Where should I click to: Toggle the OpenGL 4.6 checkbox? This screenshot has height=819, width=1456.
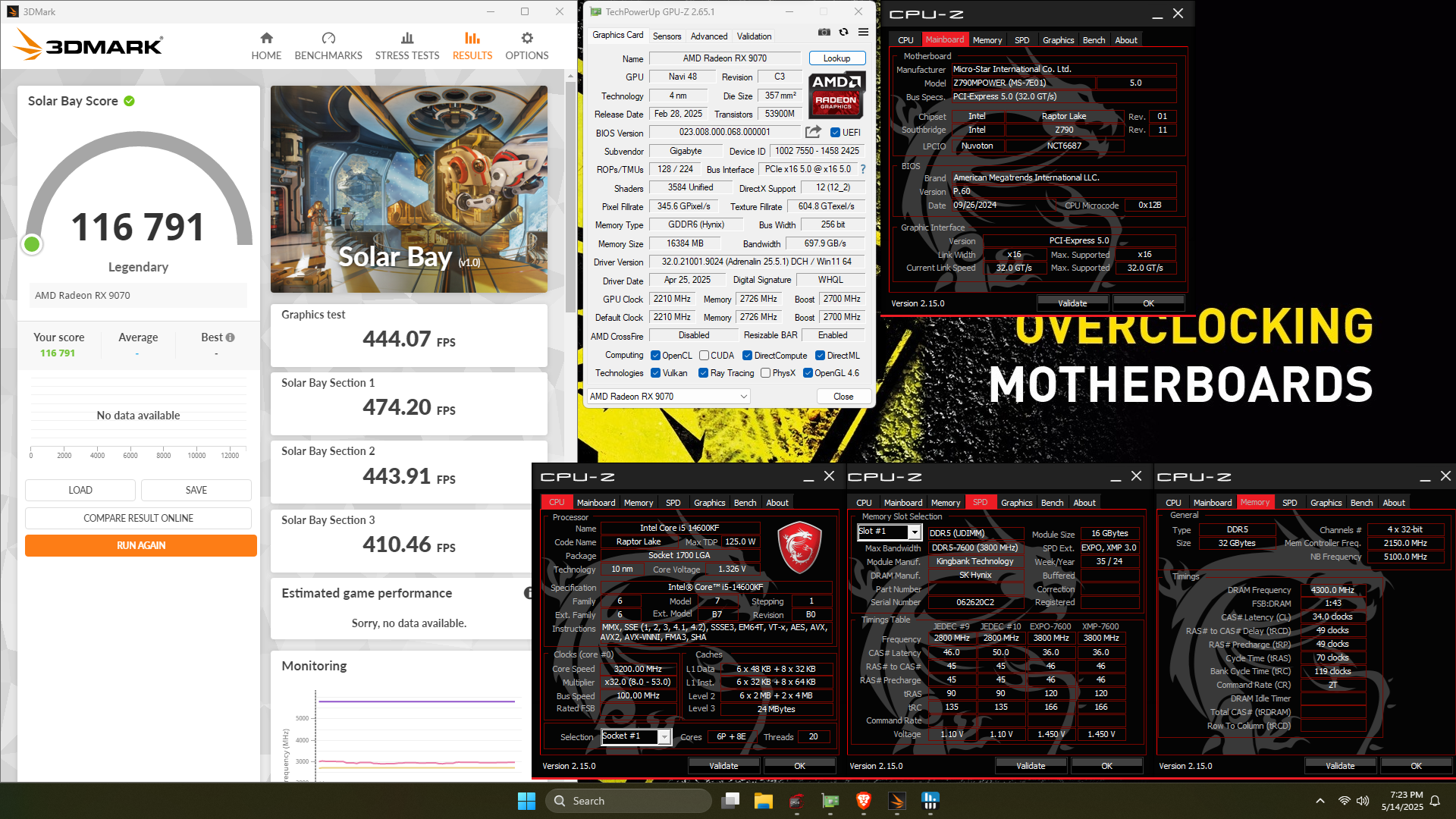(808, 373)
